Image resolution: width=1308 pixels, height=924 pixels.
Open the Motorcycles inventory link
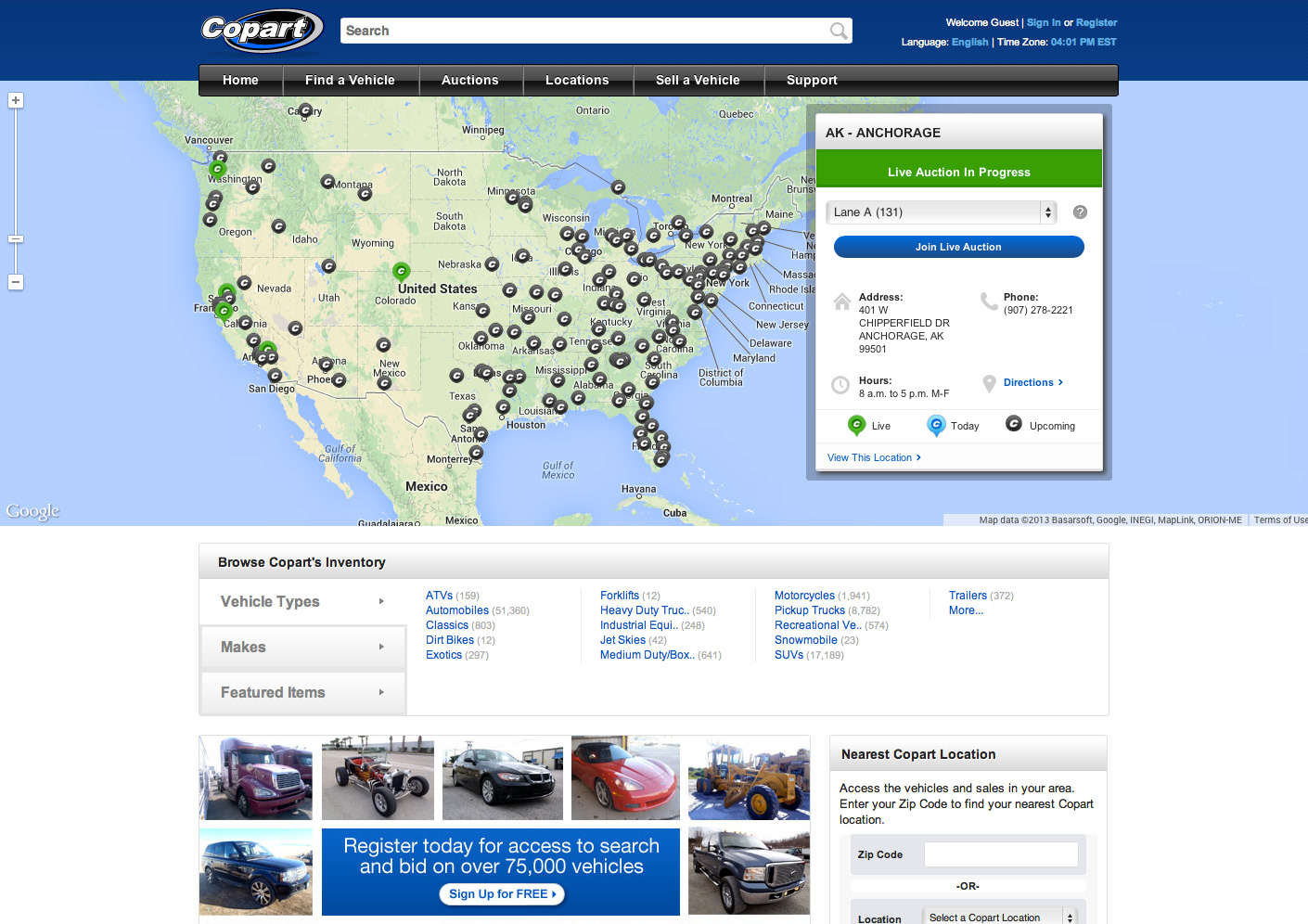click(804, 596)
